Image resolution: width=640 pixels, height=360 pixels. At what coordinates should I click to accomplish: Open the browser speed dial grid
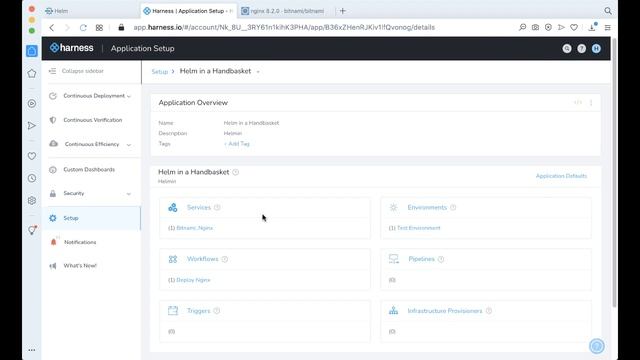click(x=99, y=27)
